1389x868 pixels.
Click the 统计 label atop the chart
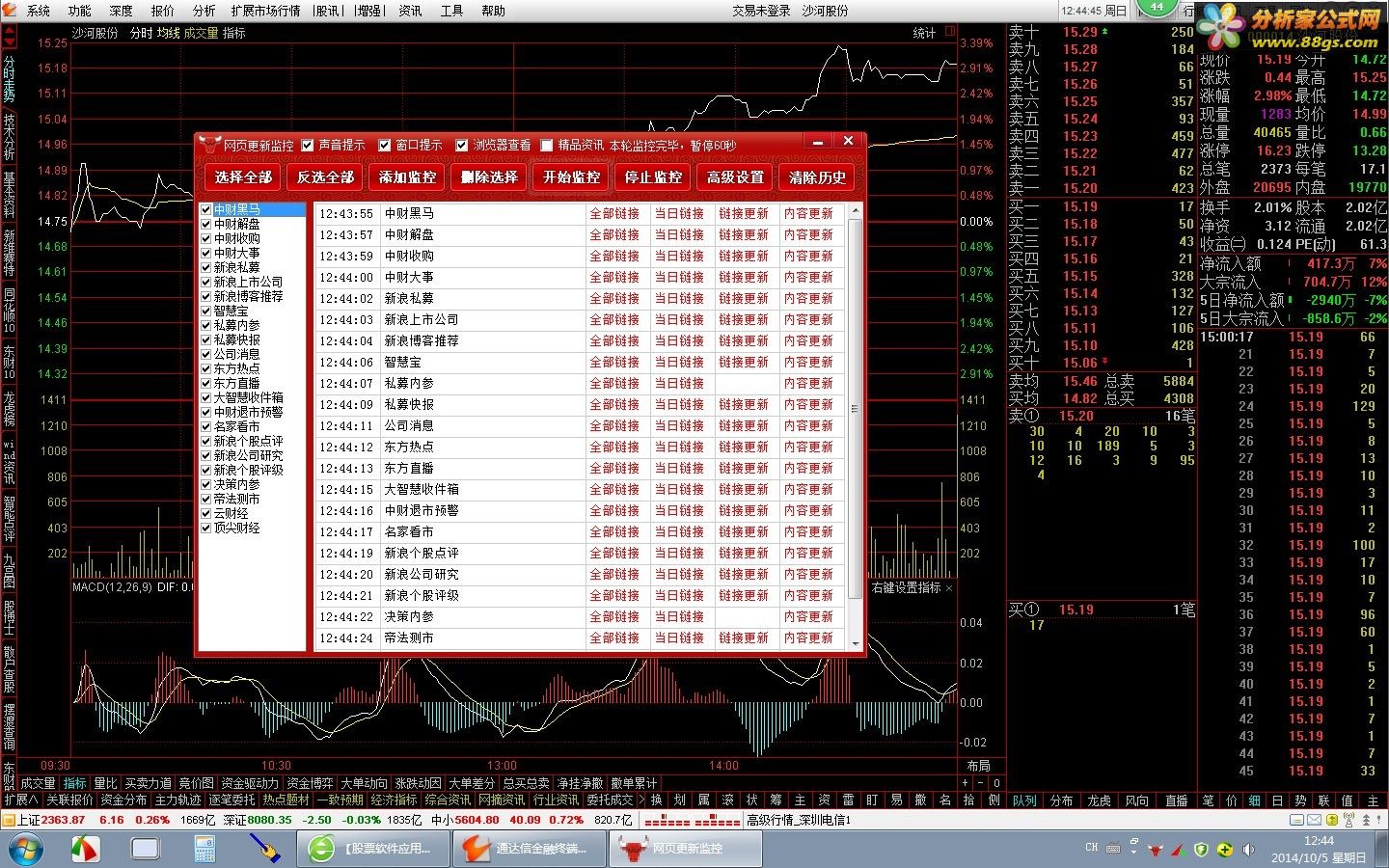(x=924, y=33)
